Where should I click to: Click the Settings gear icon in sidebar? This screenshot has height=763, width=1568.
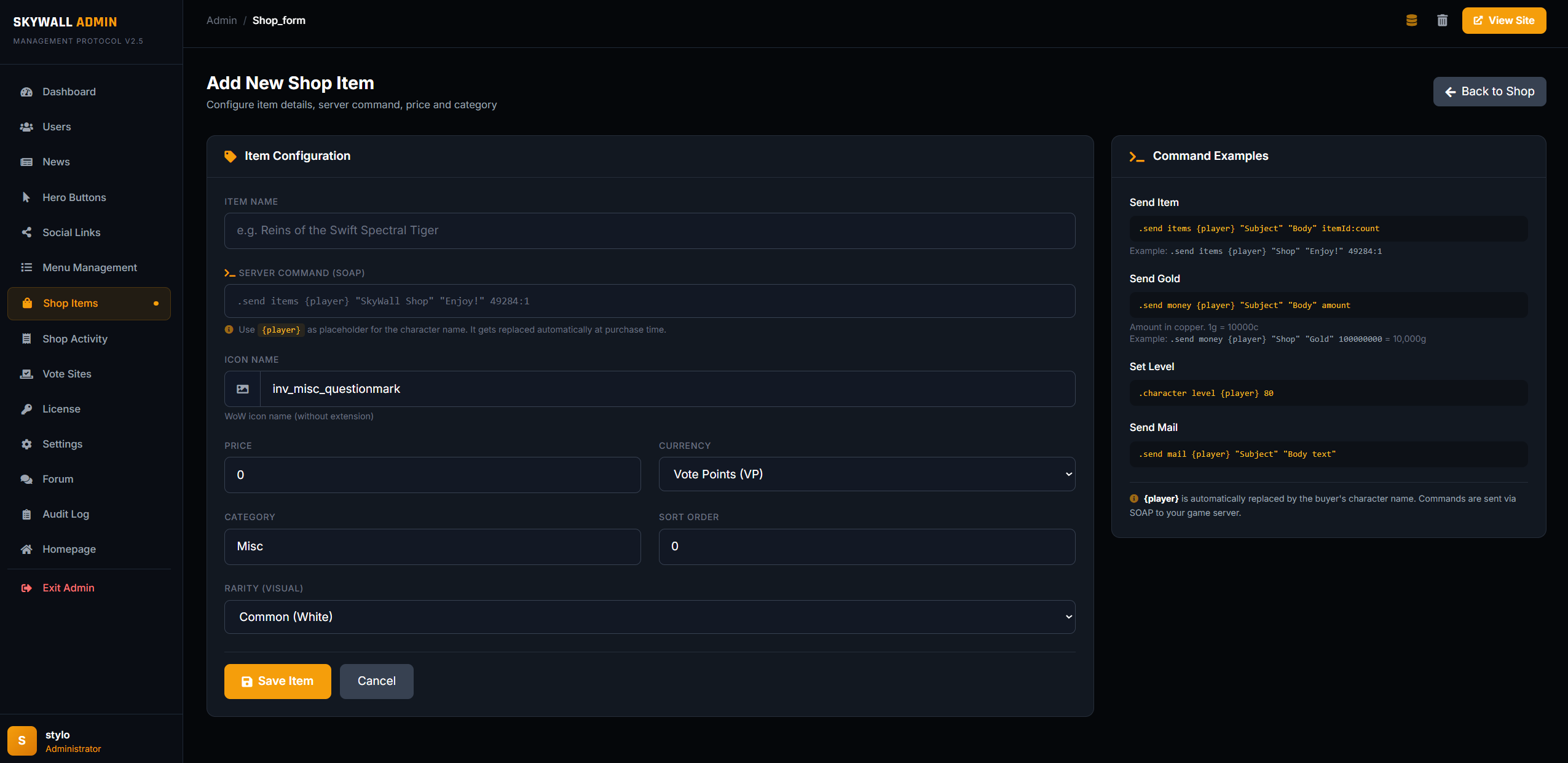pos(26,444)
